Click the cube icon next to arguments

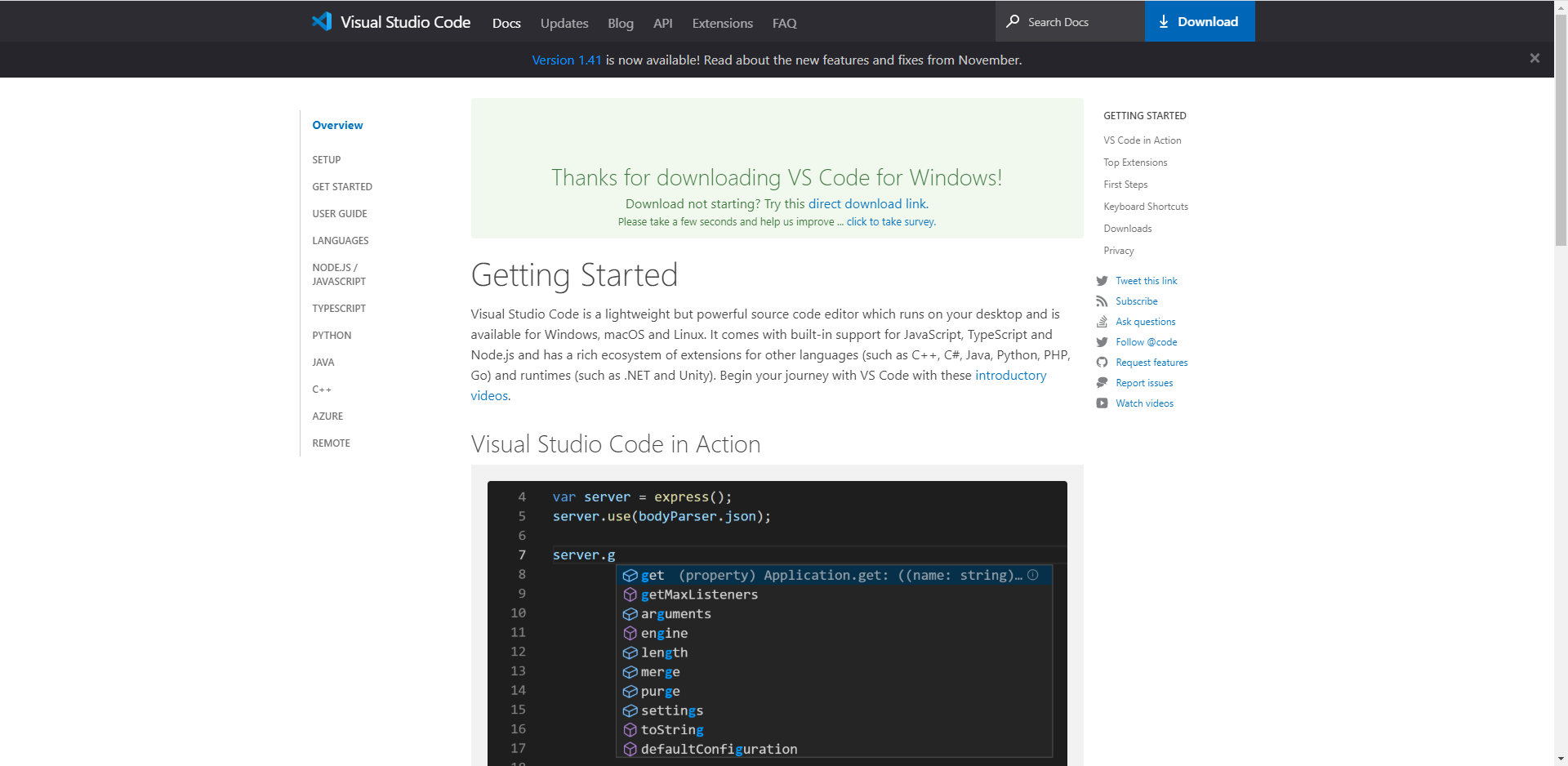[630, 614]
